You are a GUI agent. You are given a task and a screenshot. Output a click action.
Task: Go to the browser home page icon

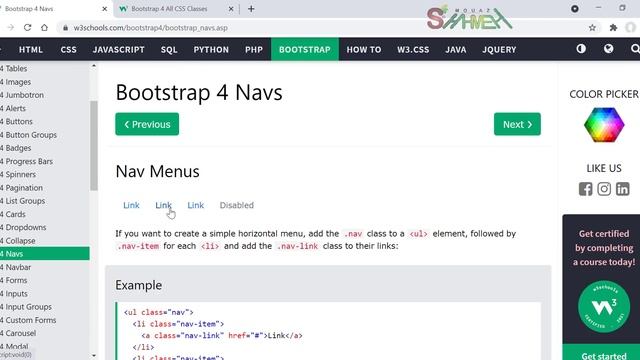[x=44, y=28]
